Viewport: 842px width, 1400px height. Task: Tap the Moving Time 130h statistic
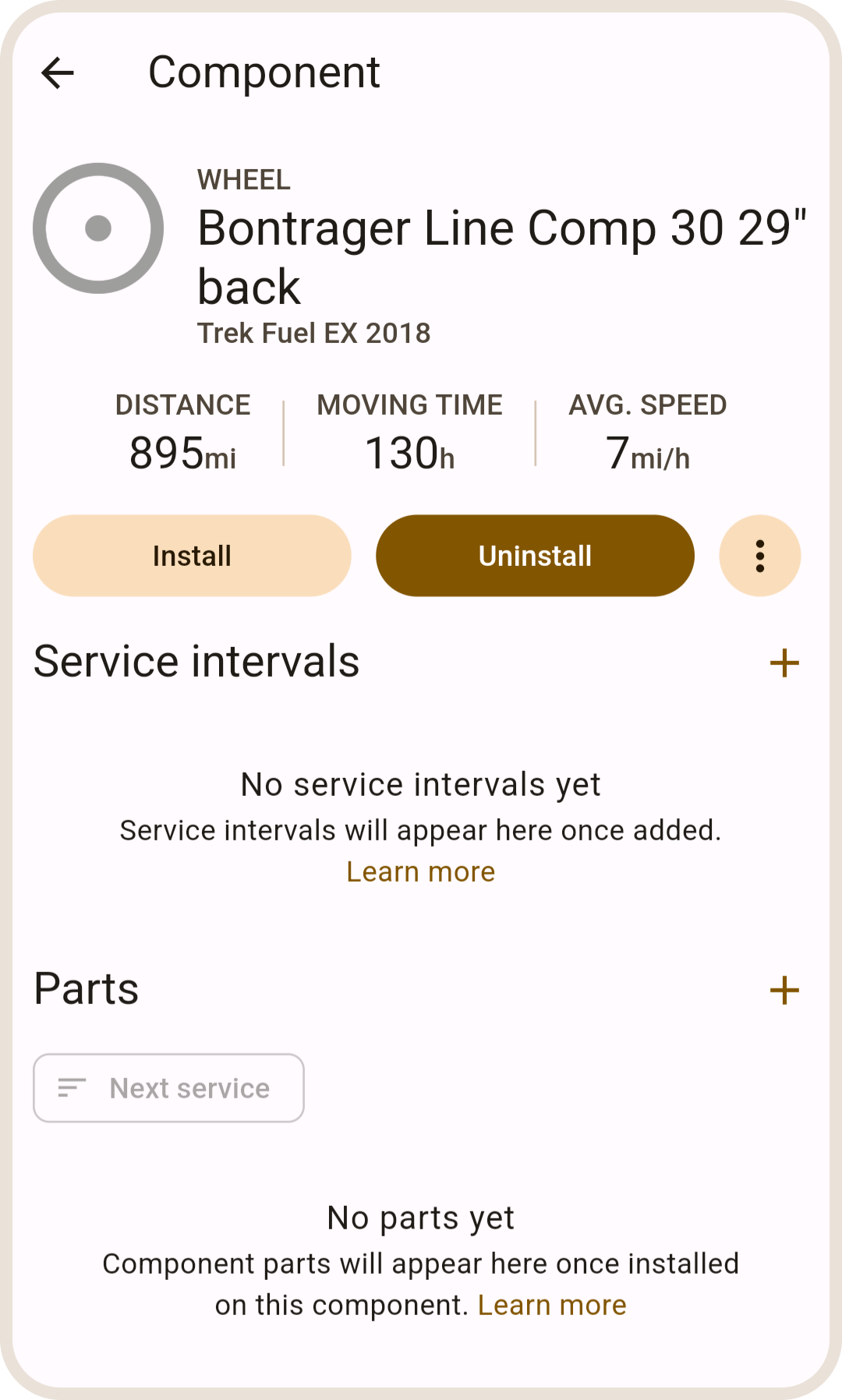coord(409,433)
